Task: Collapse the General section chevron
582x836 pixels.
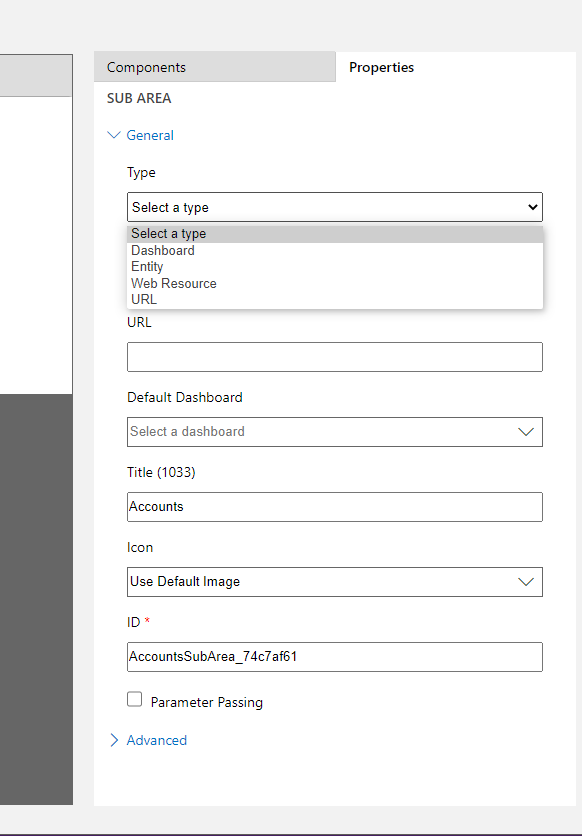Action: coord(114,135)
